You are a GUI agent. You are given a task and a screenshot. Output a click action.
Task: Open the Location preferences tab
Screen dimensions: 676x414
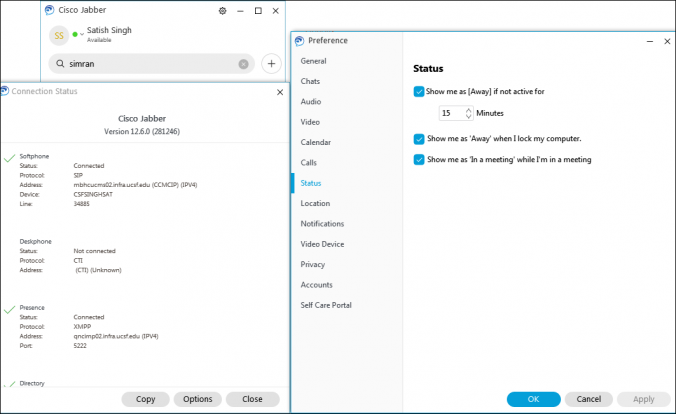pos(315,204)
